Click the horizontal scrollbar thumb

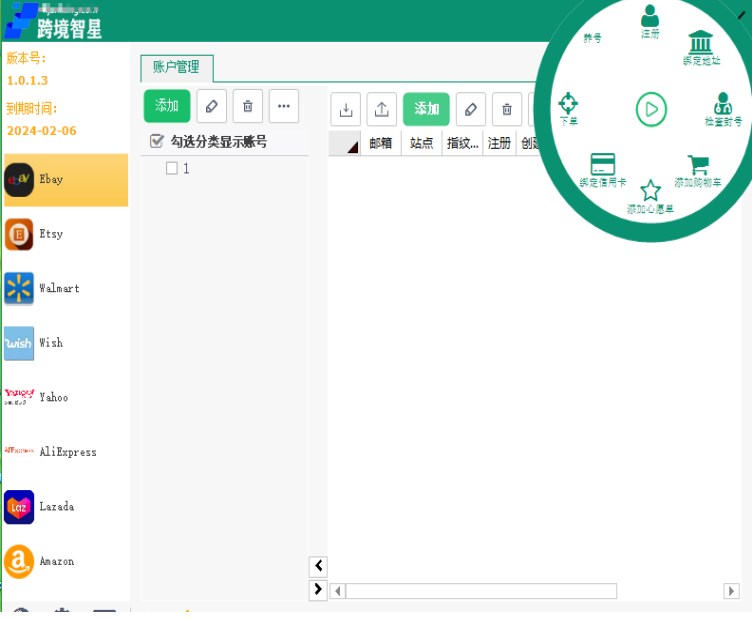[482, 591]
